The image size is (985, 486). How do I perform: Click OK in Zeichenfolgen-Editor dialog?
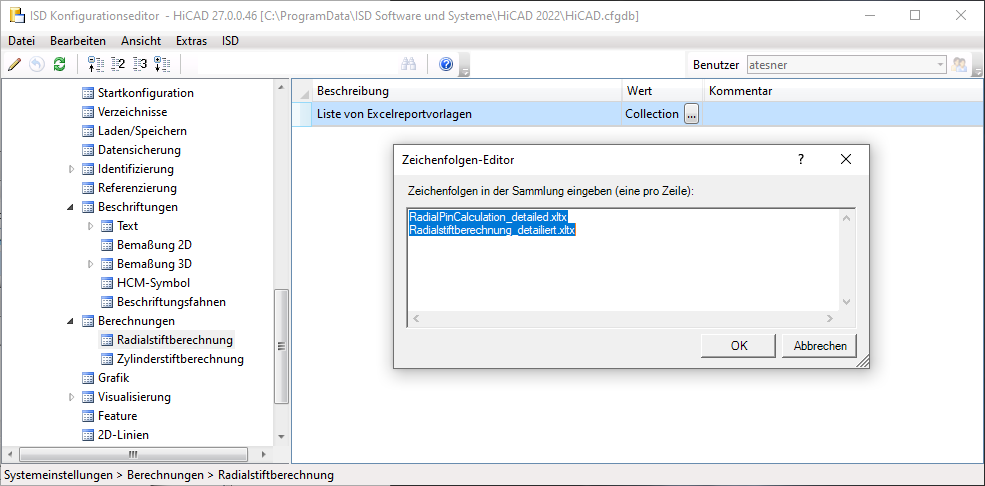pyautogui.click(x=739, y=345)
